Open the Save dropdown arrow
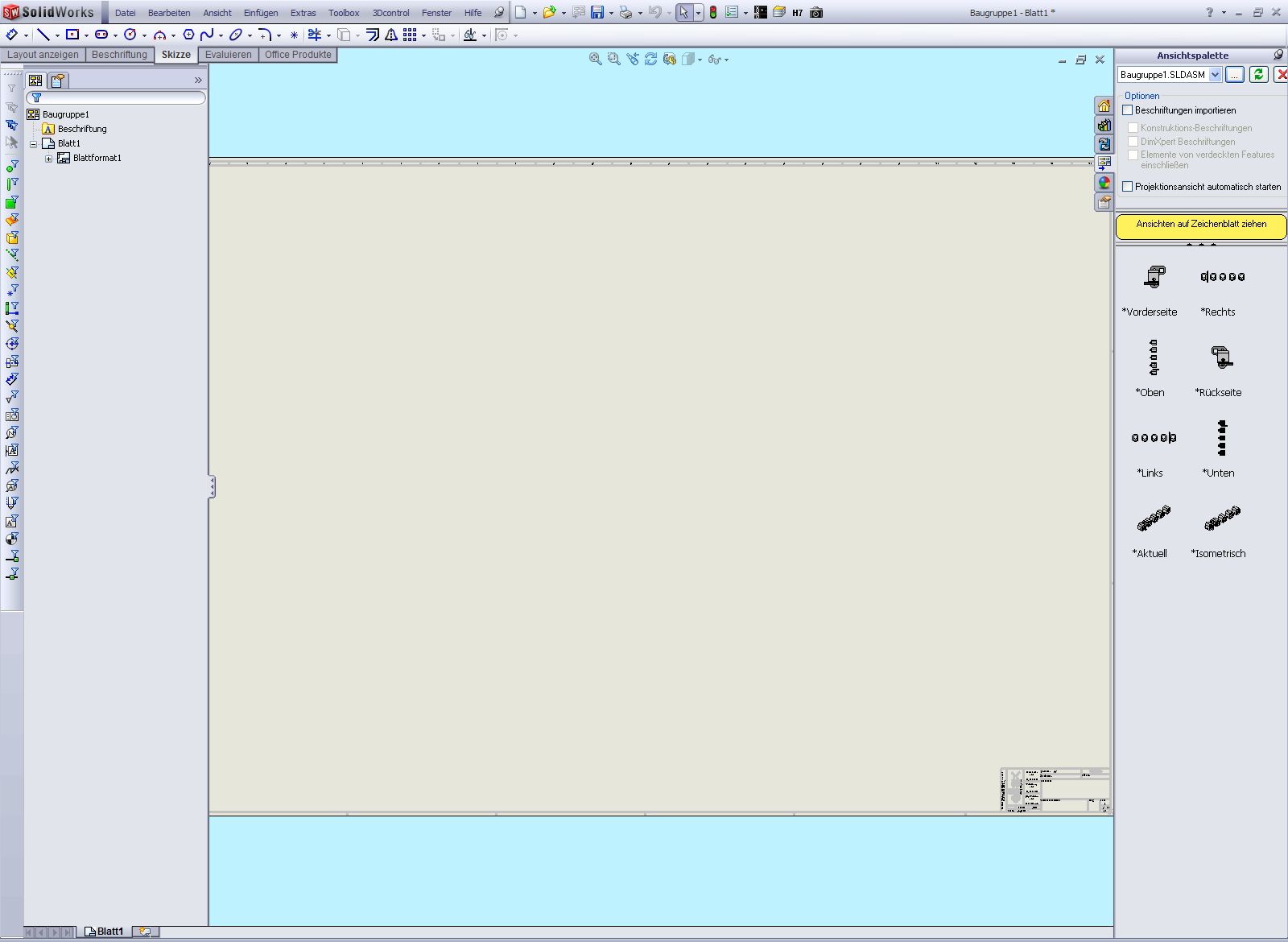Screen dimensions: 1288x942 pos(611,13)
